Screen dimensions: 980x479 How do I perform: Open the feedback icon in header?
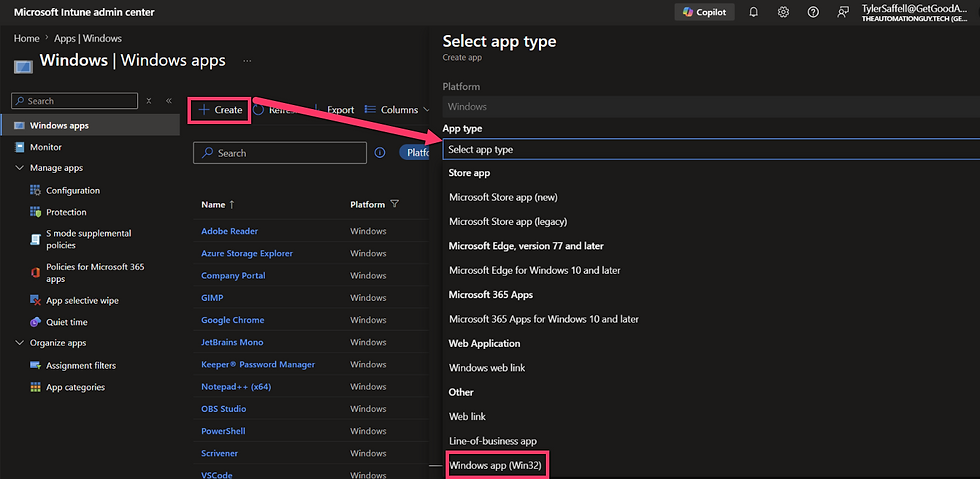click(843, 12)
